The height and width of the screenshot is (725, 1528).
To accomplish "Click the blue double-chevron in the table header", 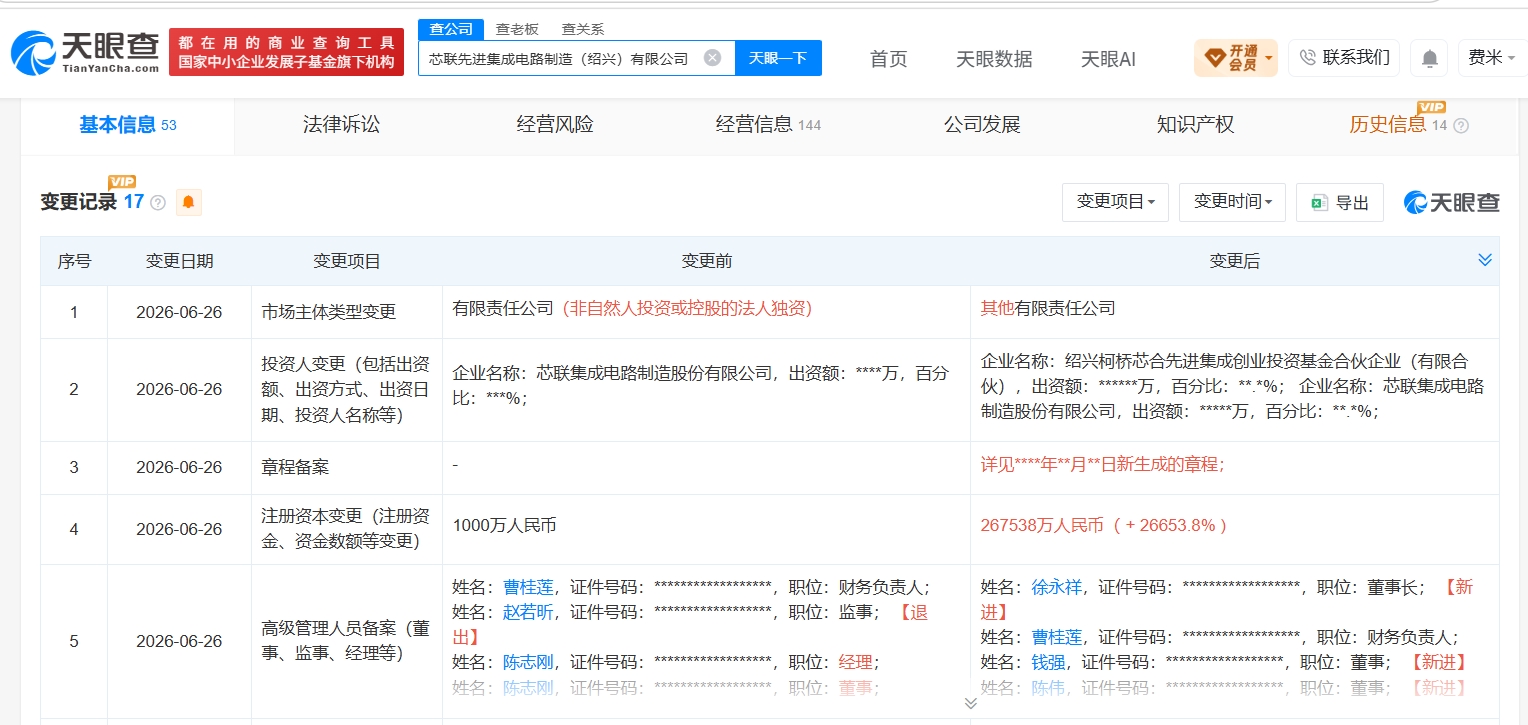I will [1484, 260].
